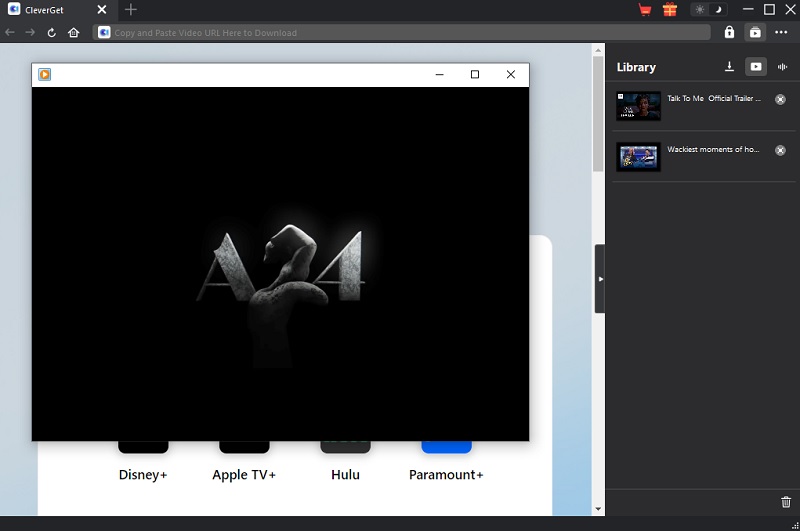Switch to dark theme moon icon

point(718,10)
